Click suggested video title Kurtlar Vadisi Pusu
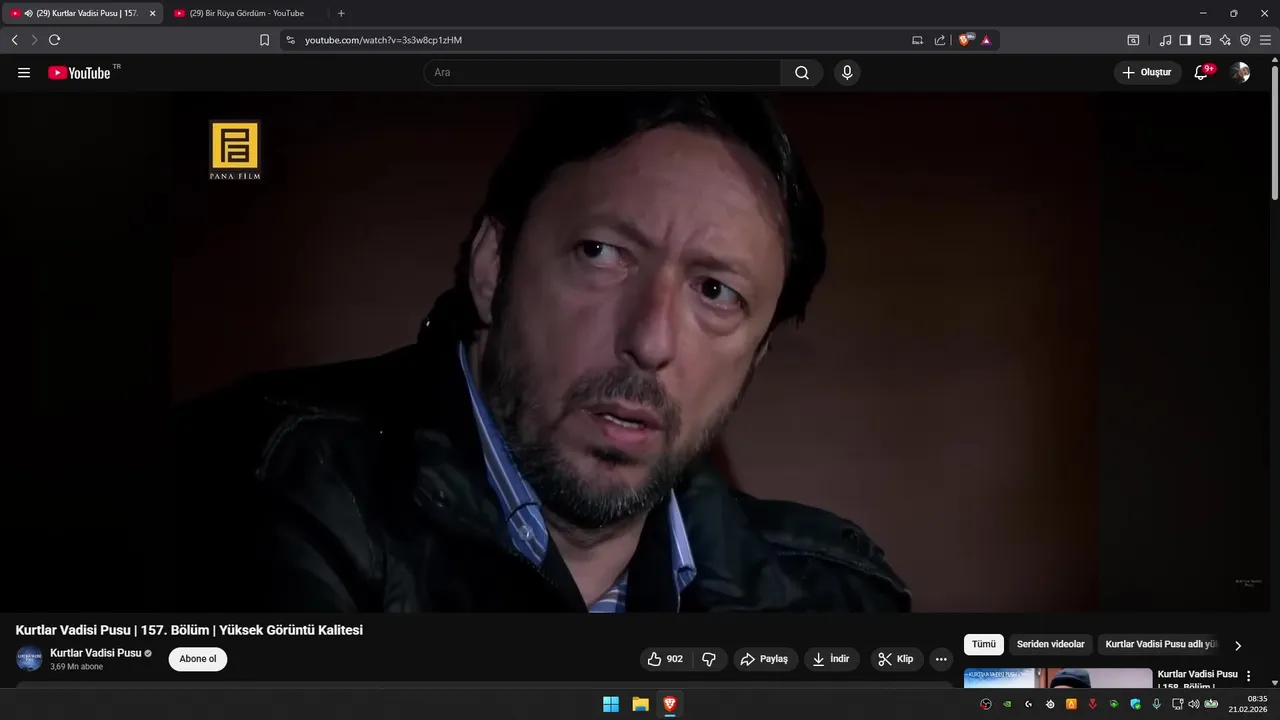 coord(1197,679)
